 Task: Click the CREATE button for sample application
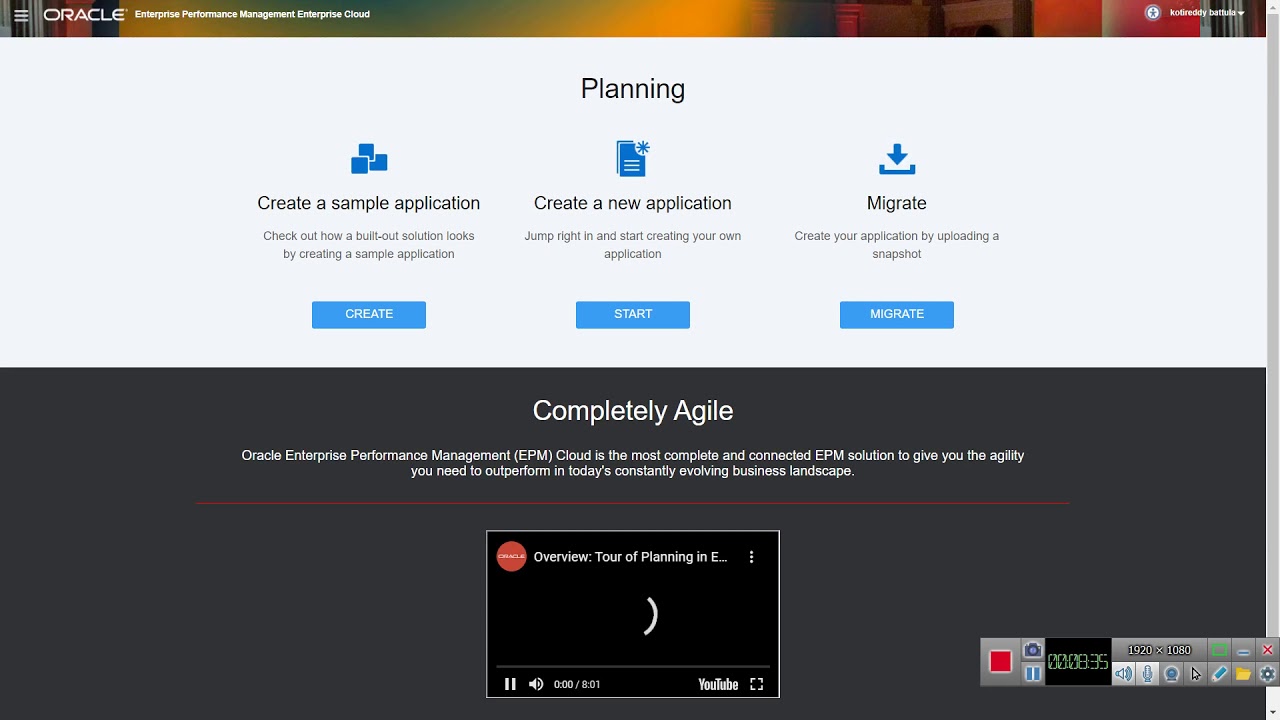click(369, 314)
